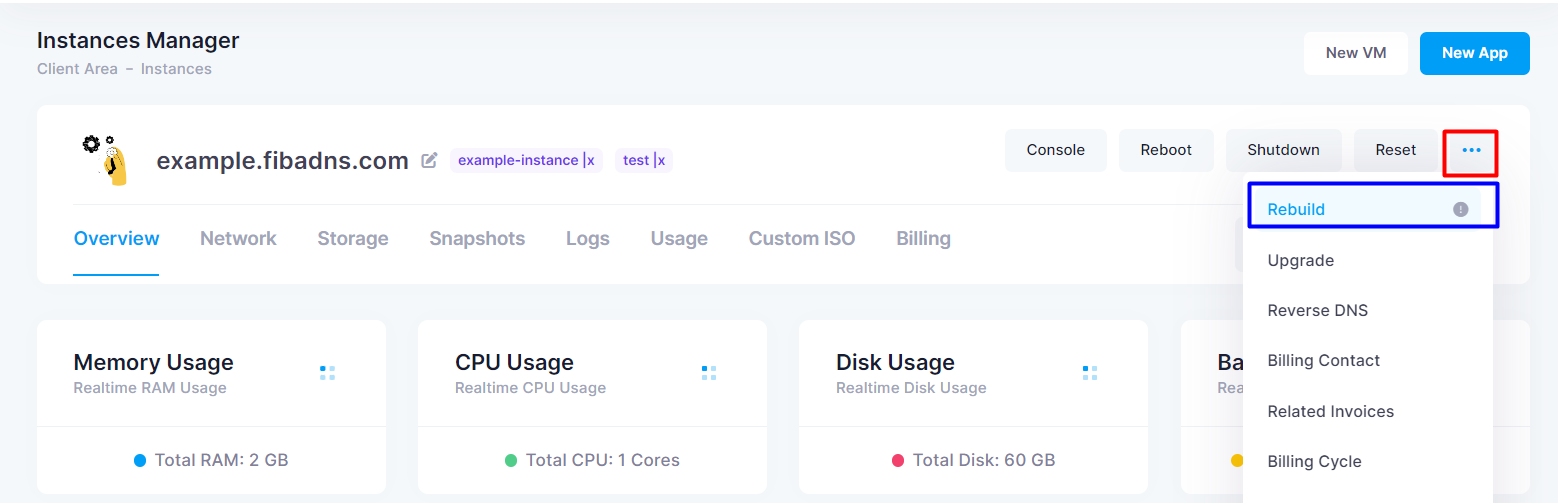
Task: Open the Billing tab
Action: (923, 238)
